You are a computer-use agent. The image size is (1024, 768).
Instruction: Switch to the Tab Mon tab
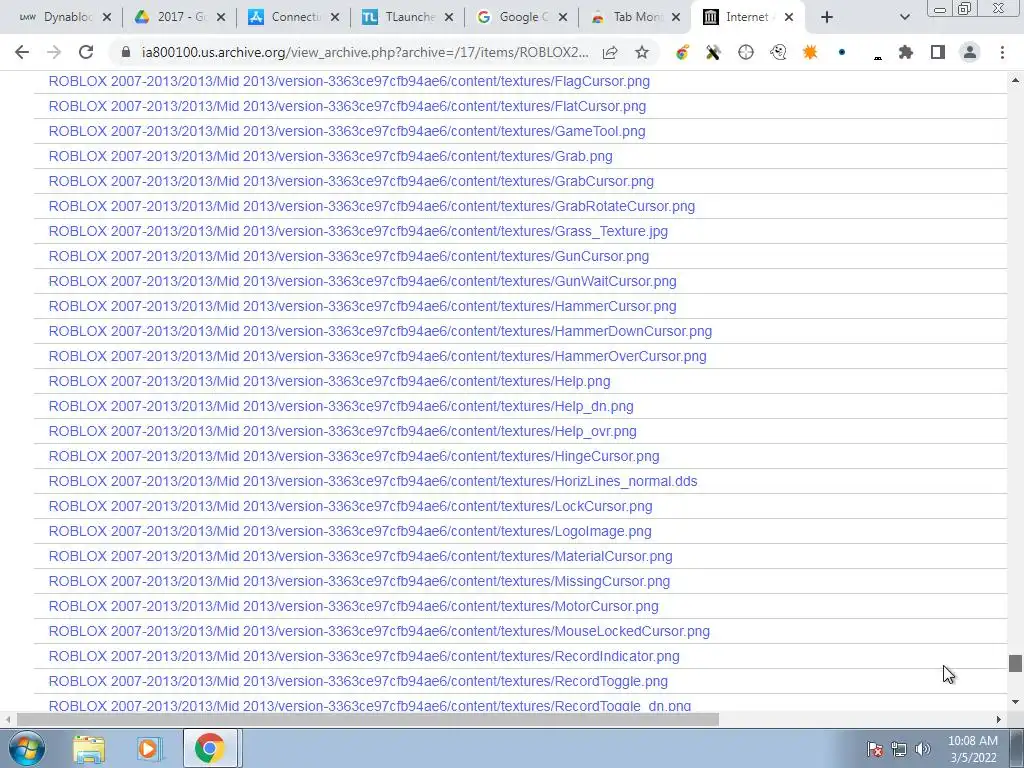(x=627, y=17)
